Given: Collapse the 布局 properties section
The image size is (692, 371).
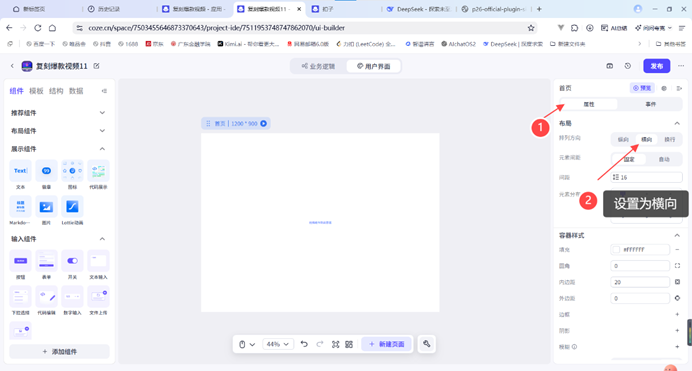Looking at the screenshot, I should click(x=677, y=123).
